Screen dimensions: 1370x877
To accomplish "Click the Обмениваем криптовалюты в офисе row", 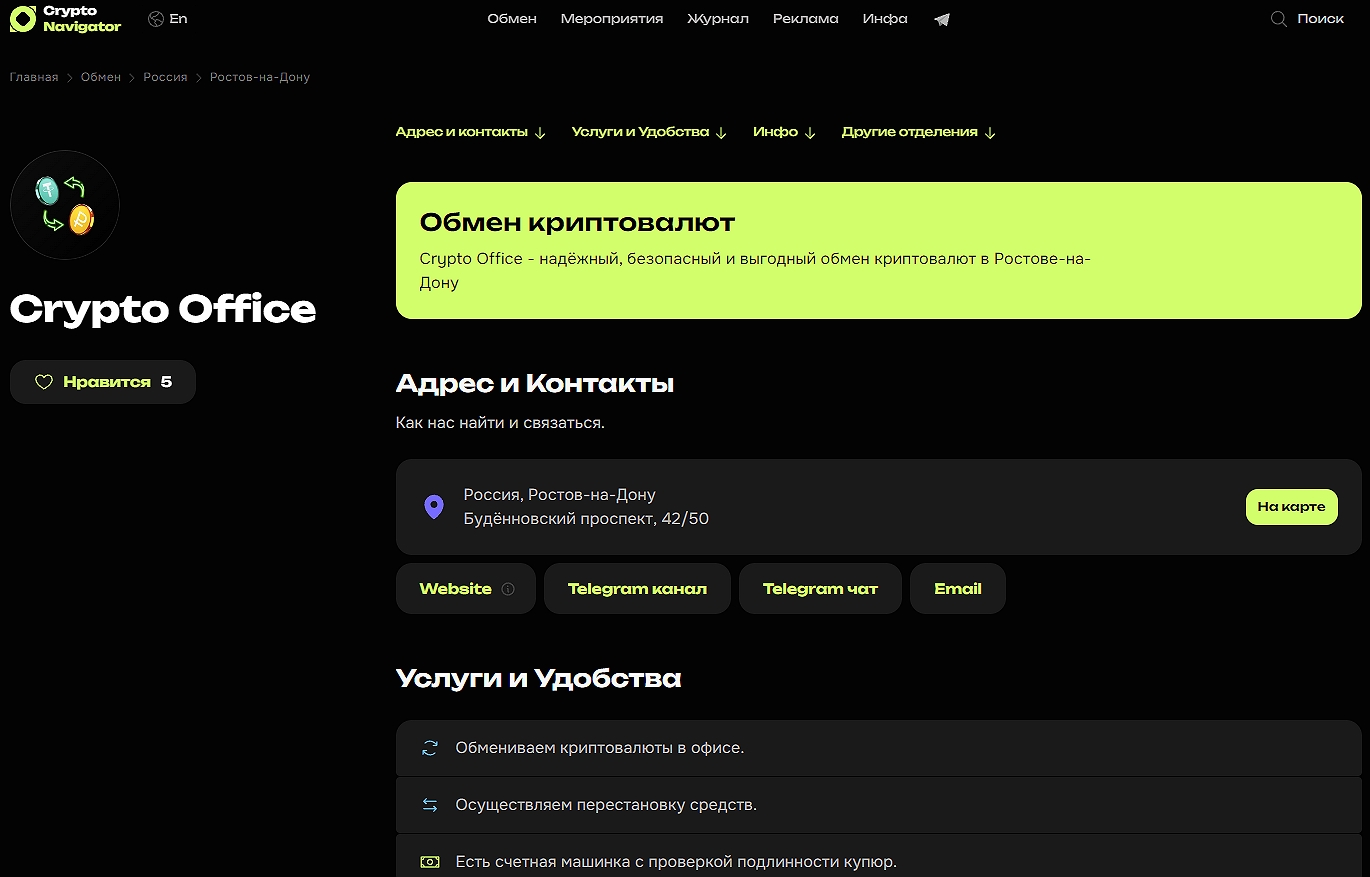I will pos(879,748).
